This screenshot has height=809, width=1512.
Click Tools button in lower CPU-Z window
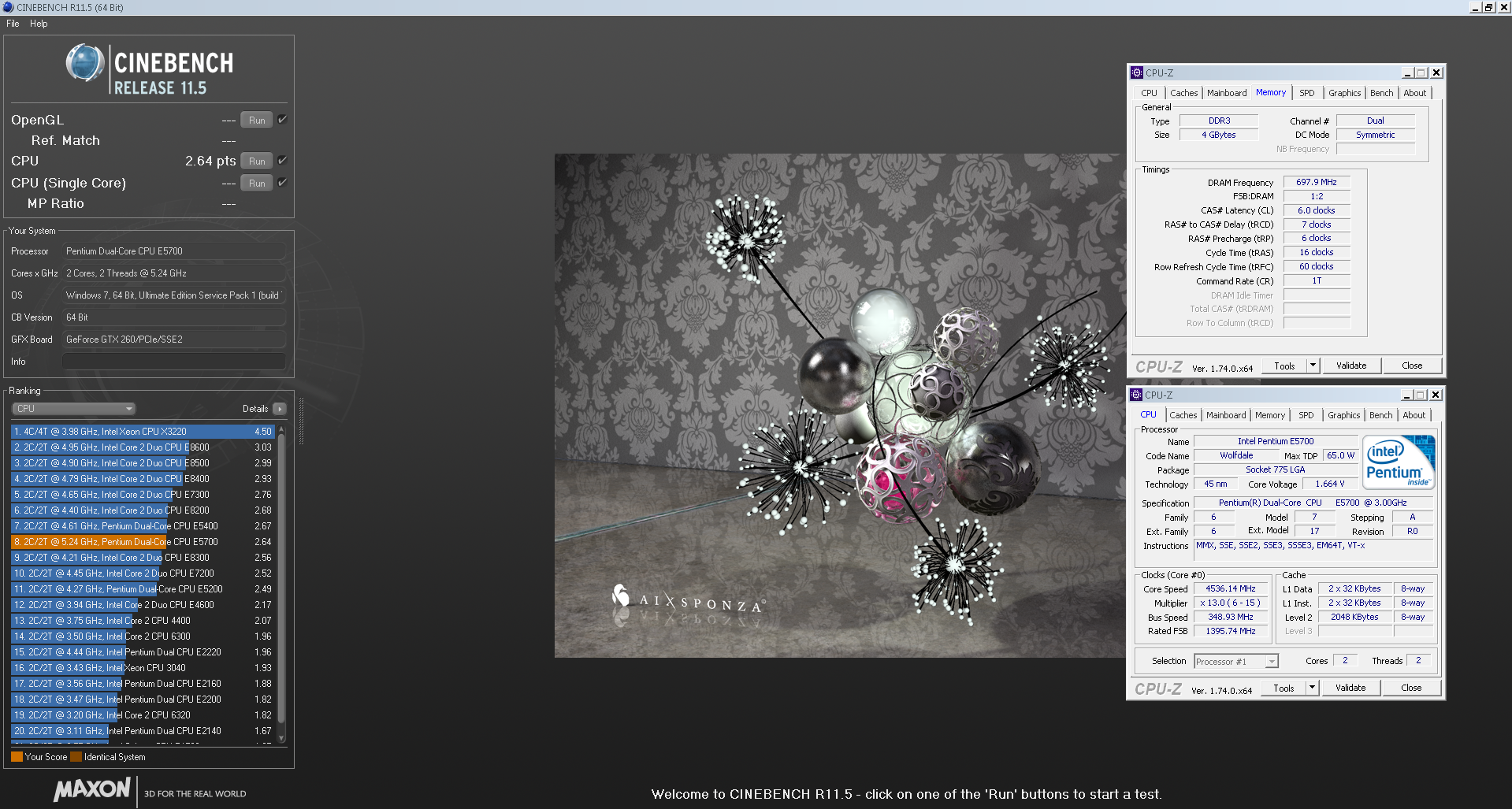point(1284,688)
